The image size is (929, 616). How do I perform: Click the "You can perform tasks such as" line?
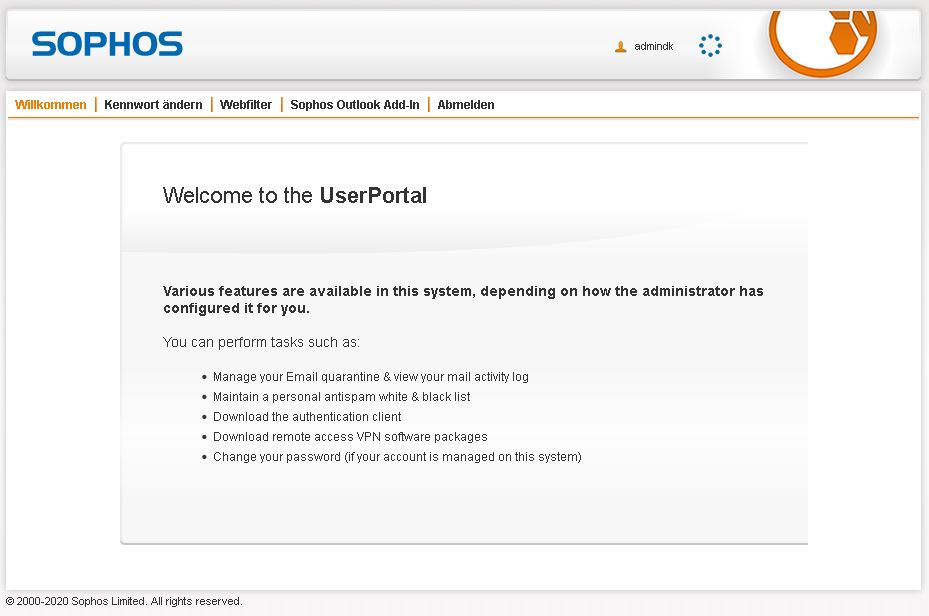(x=261, y=343)
